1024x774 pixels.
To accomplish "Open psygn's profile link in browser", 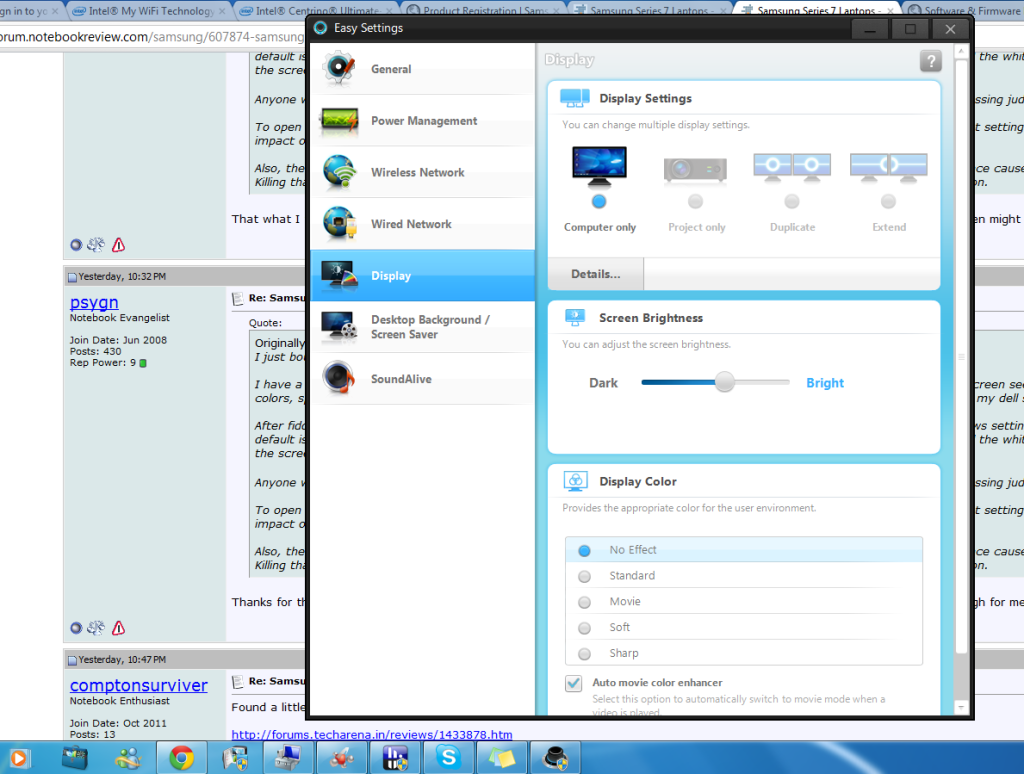I will pyautogui.click(x=94, y=302).
